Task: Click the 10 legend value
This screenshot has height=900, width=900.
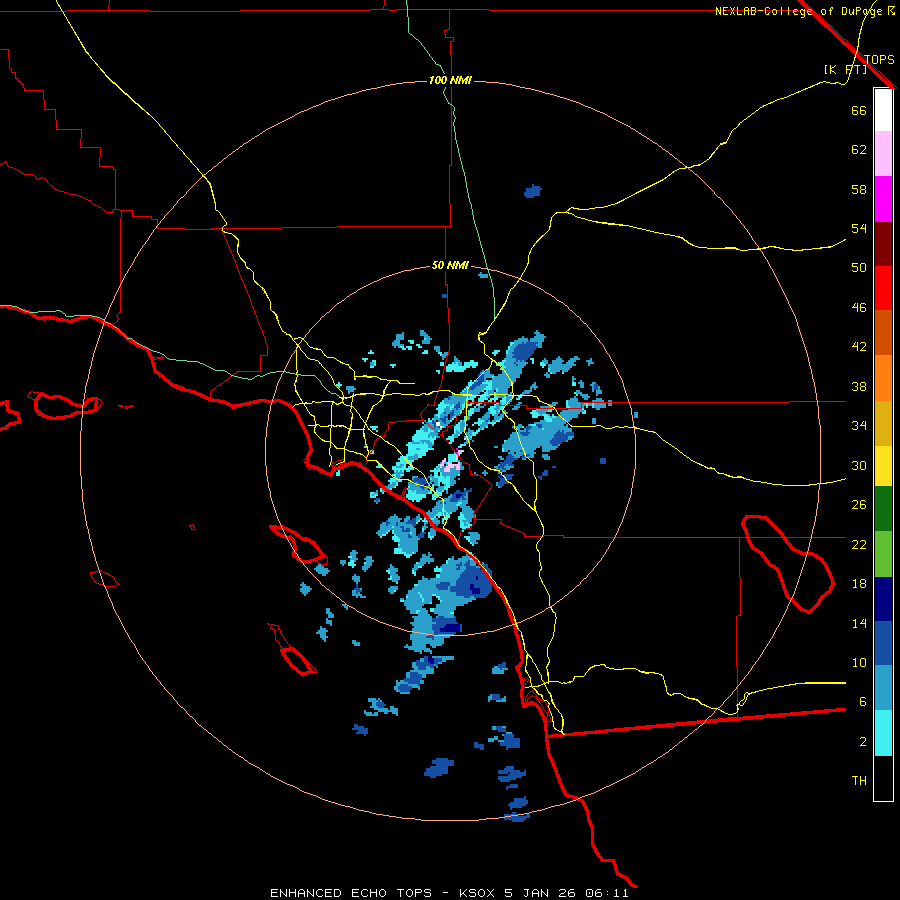Action: pyautogui.click(x=859, y=662)
